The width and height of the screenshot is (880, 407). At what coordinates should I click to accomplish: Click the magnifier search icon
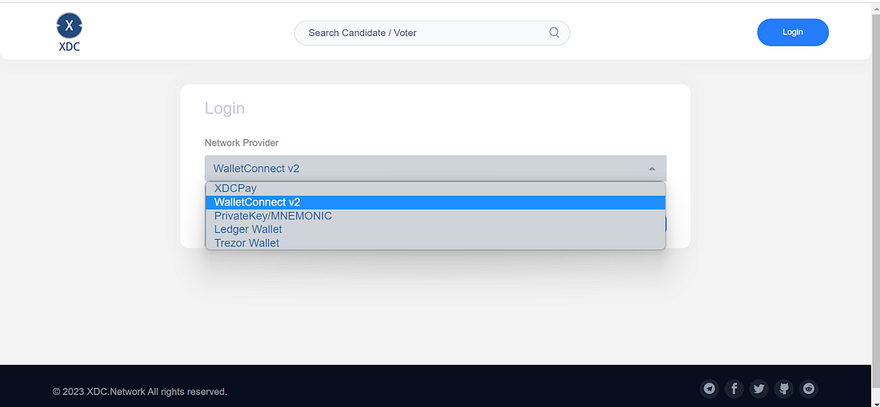(554, 33)
